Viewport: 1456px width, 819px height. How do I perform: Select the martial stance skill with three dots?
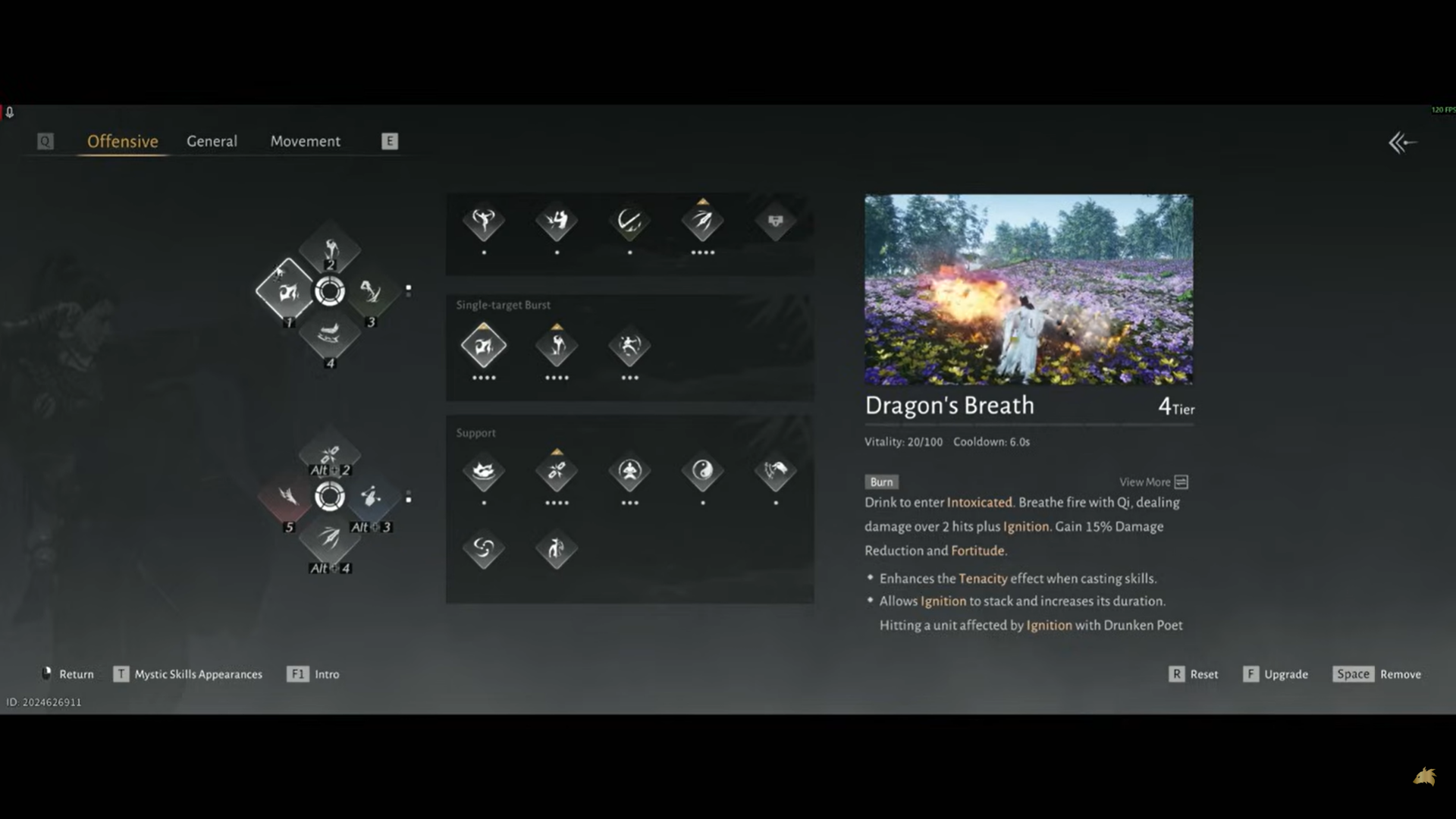coord(629,347)
